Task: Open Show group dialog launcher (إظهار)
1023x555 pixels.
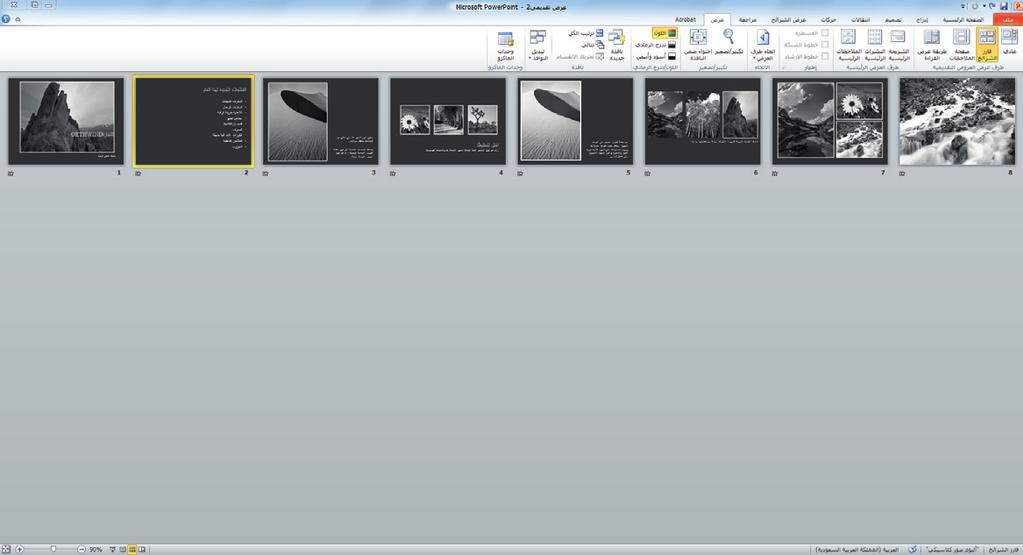Action: point(784,67)
